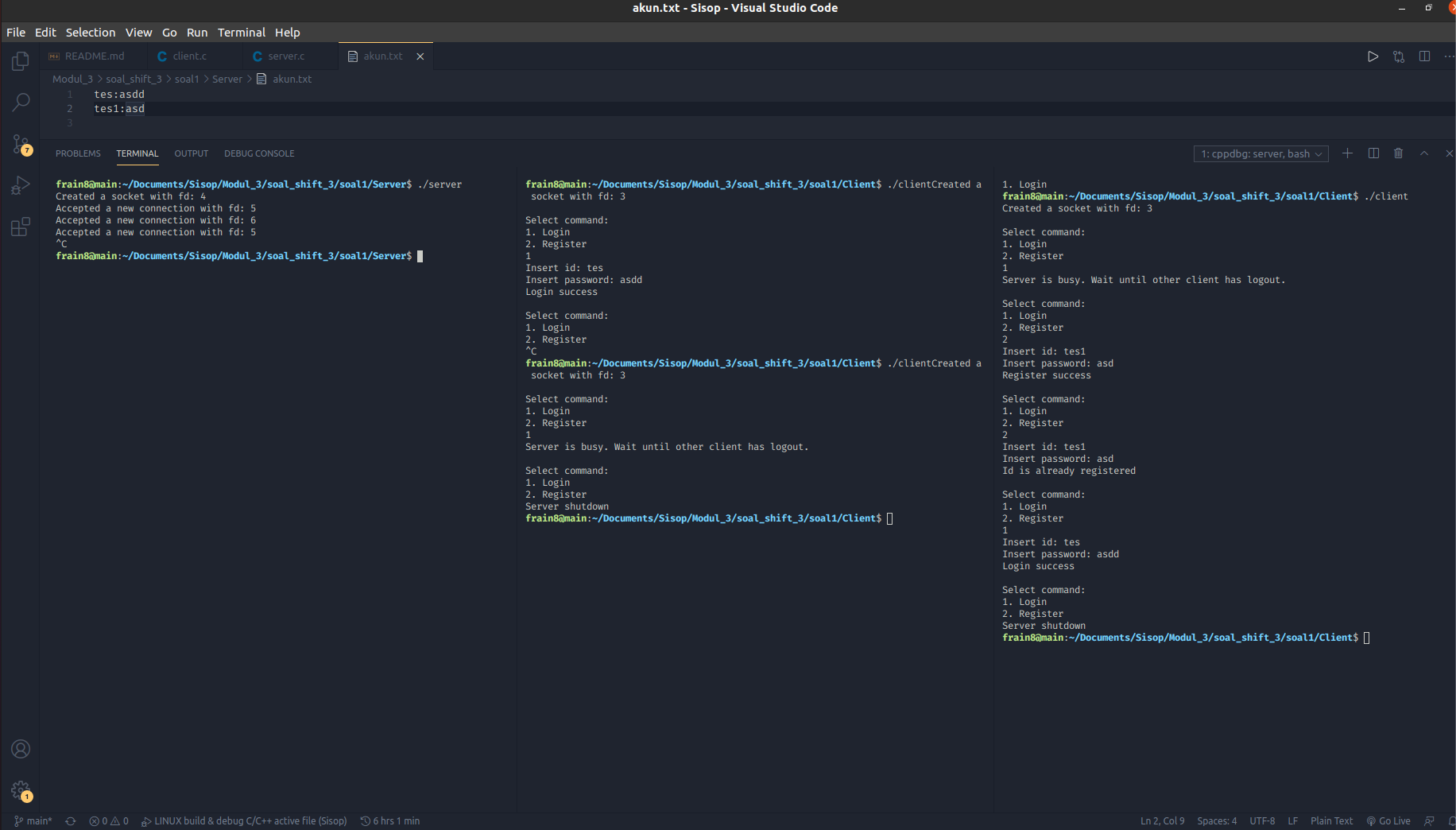The image size is (1456, 830).
Task: Switch to the OUTPUT panel tab
Action: tap(192, 153)
